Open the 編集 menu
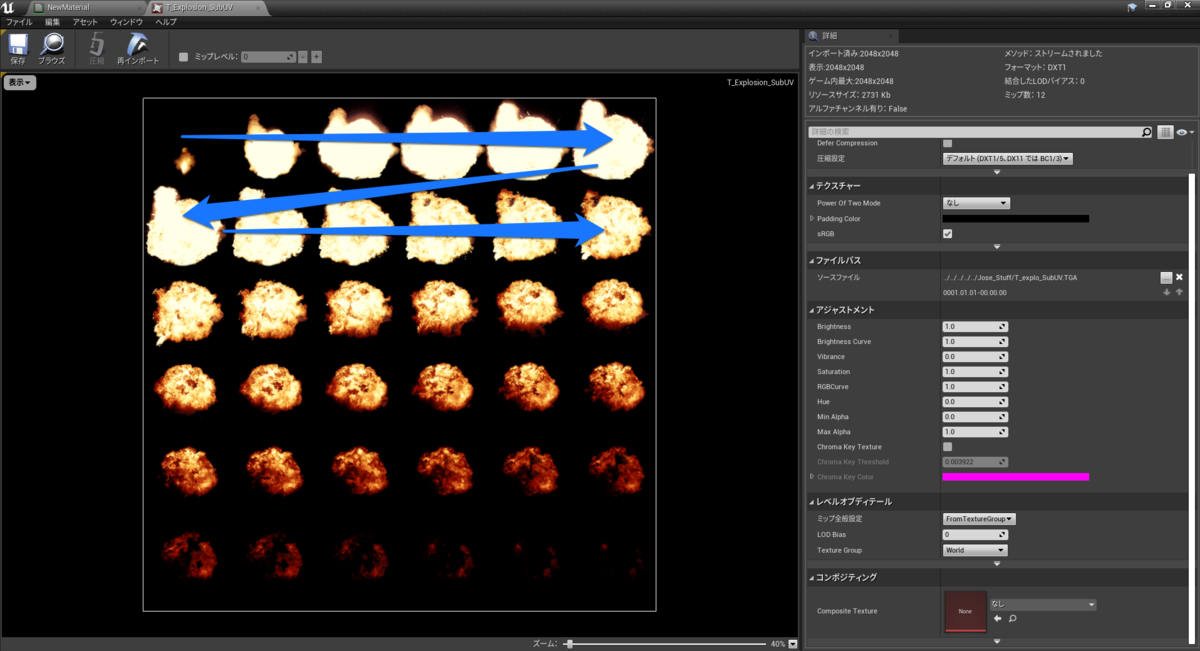 (52, 21)
